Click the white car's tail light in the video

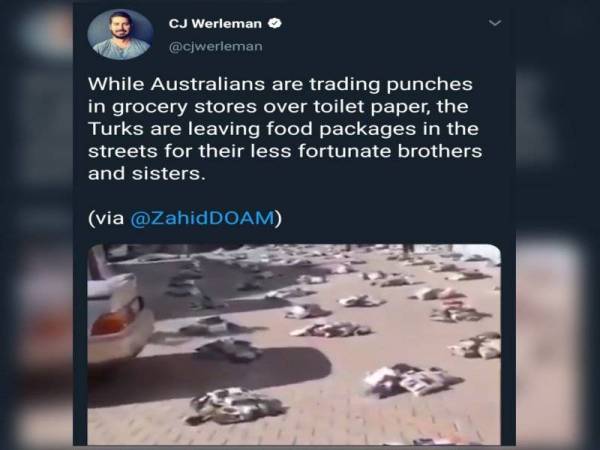tap(117, 318)
